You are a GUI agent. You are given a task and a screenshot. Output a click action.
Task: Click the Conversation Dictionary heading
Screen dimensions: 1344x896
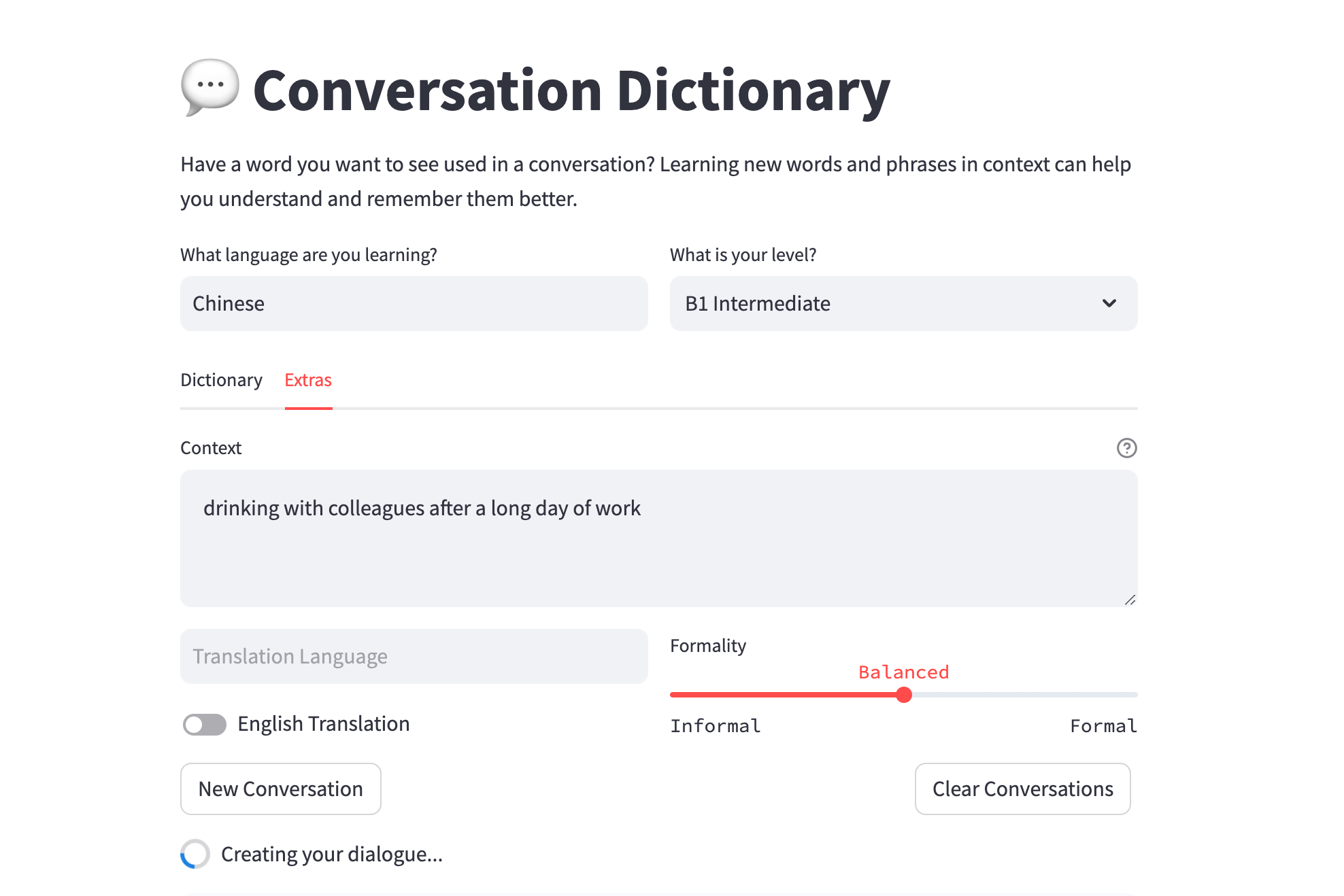tap(571, 90)
